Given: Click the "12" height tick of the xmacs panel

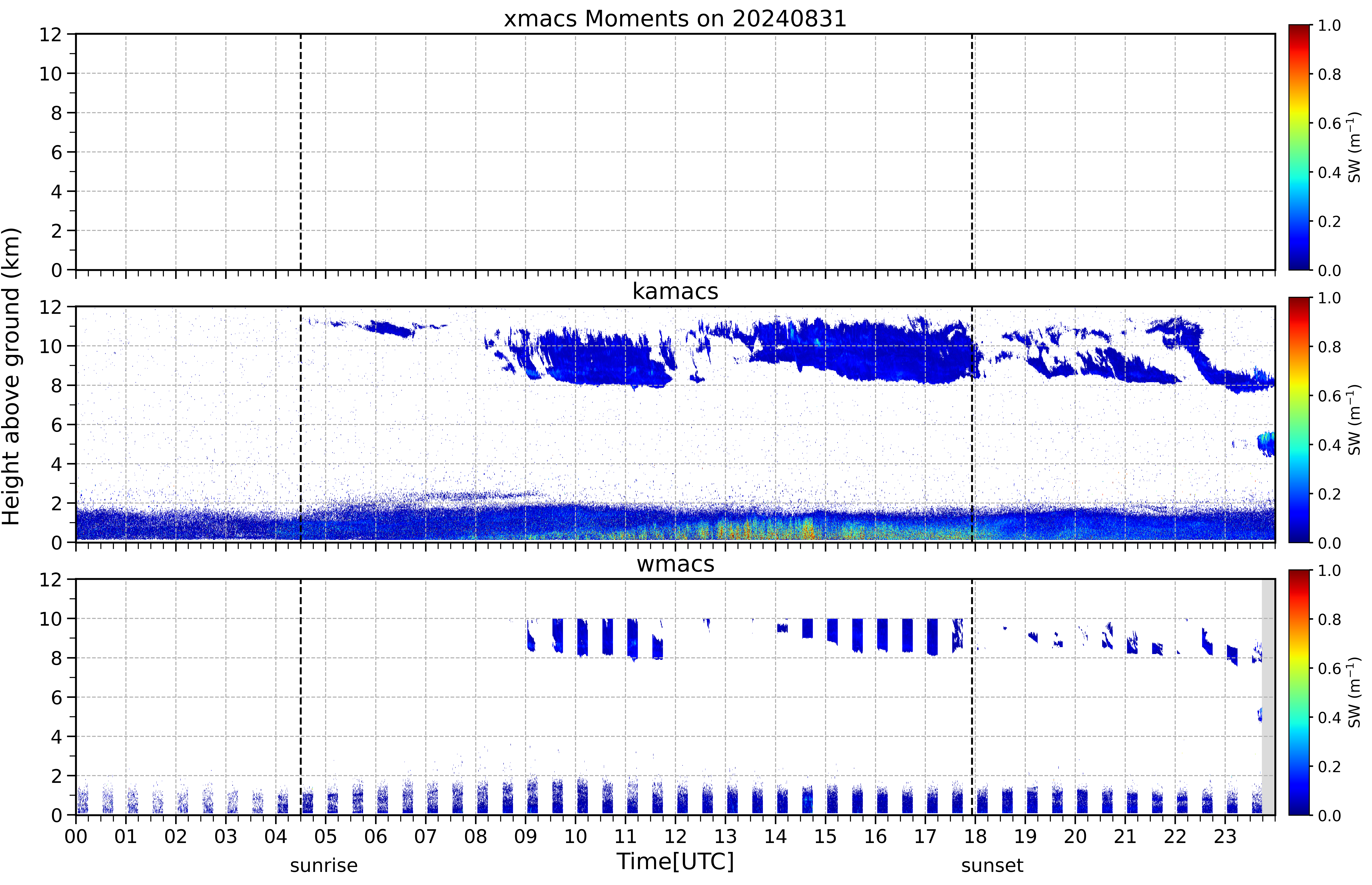Looking at the screenshot, I should click(51, 35).
